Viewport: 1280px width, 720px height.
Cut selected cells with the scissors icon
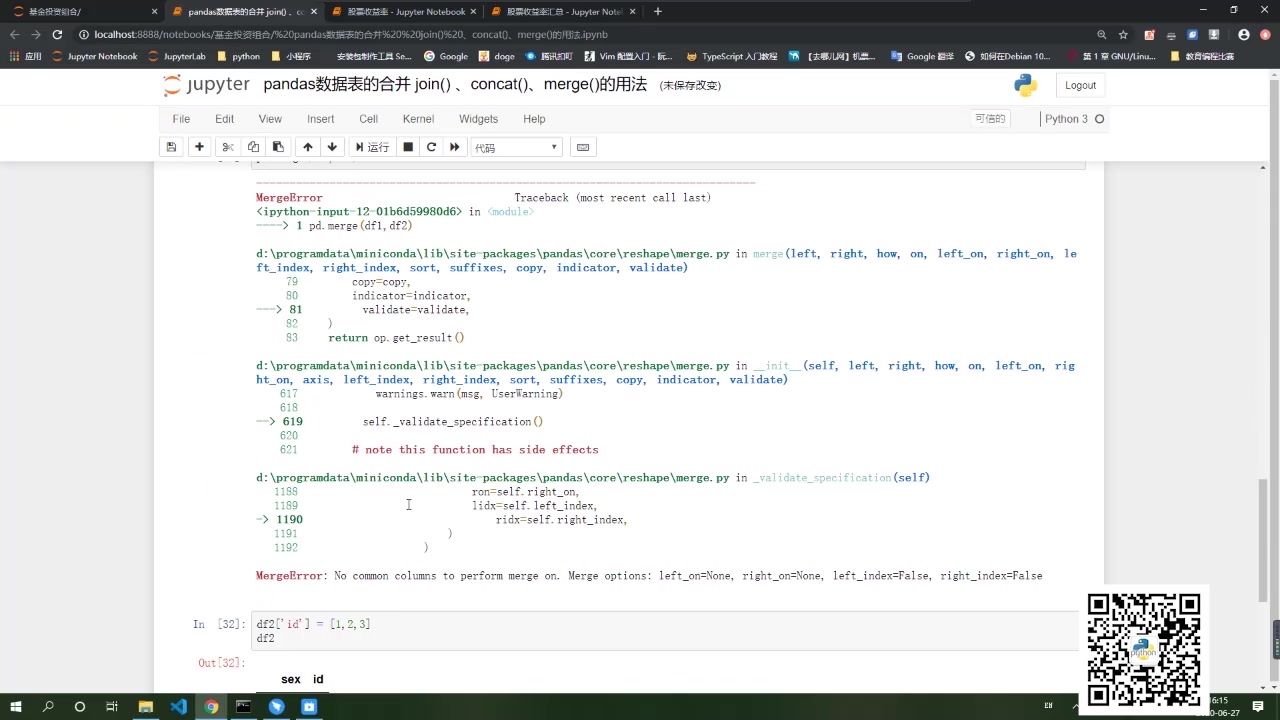227,147
